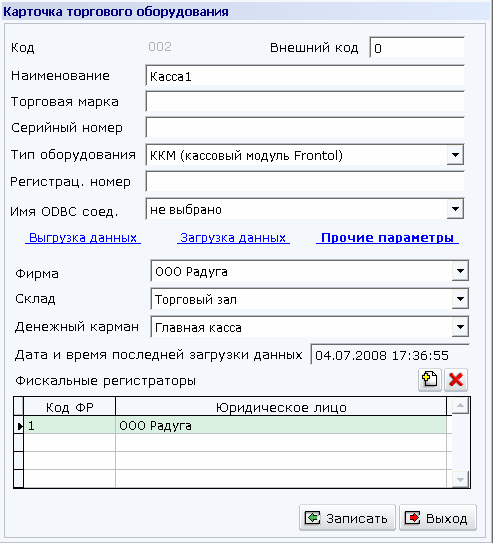This screenshot has height=543, width=493.
Task: Click the Внешний код input field
Action: point(417,47)
